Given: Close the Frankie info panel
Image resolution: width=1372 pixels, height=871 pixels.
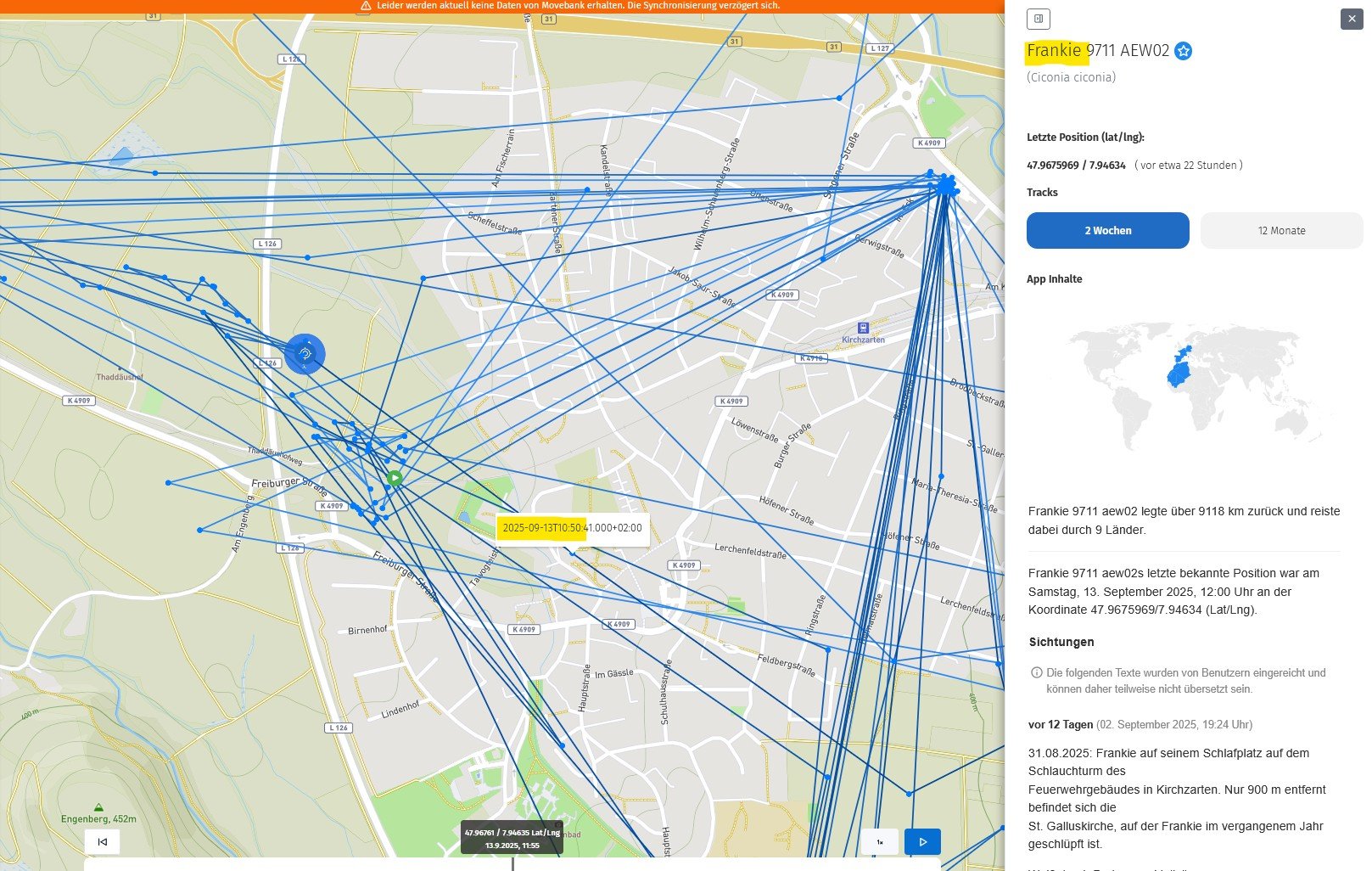Looking at the screenshot, I should pyautogui.click(x=1351, y=19).
